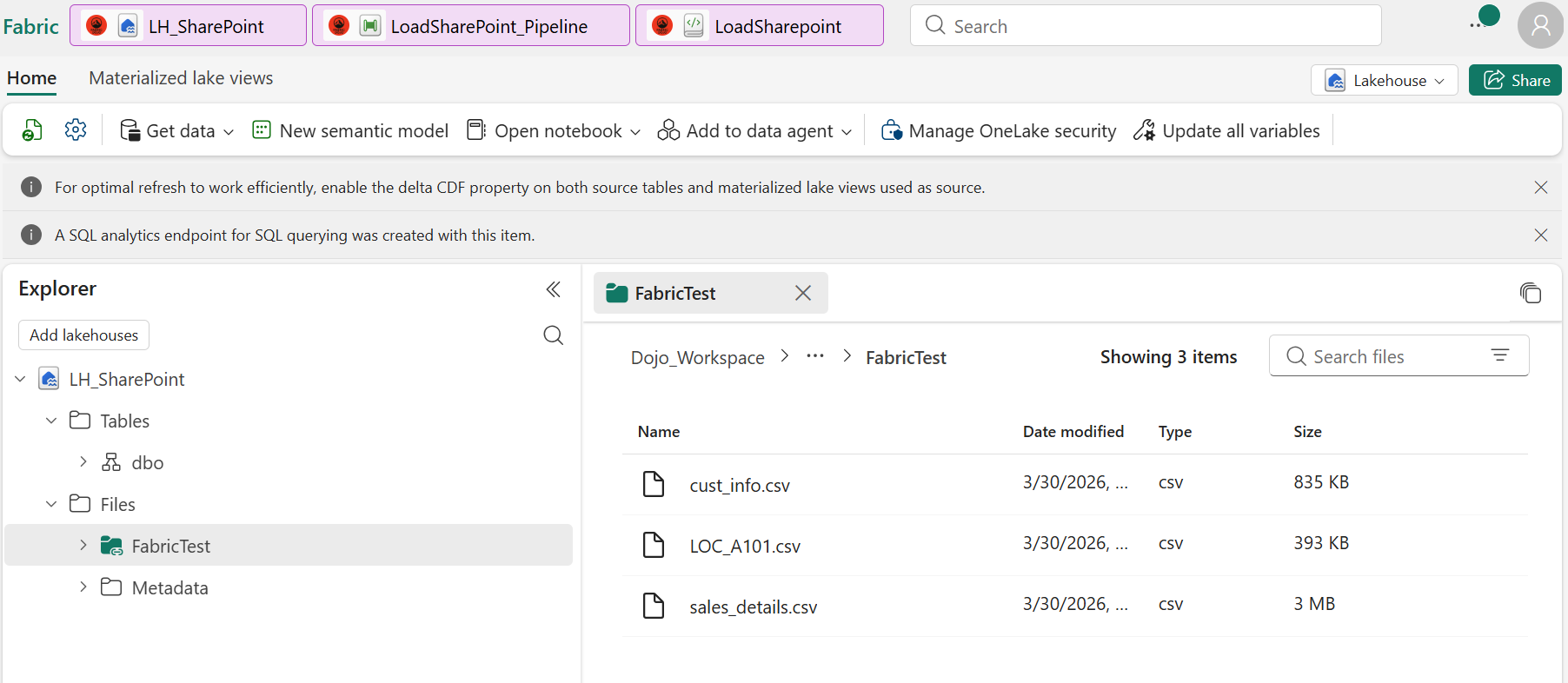
Task: Expand the FabricTest folder in Explorer
Action: (x=83, y=546)
